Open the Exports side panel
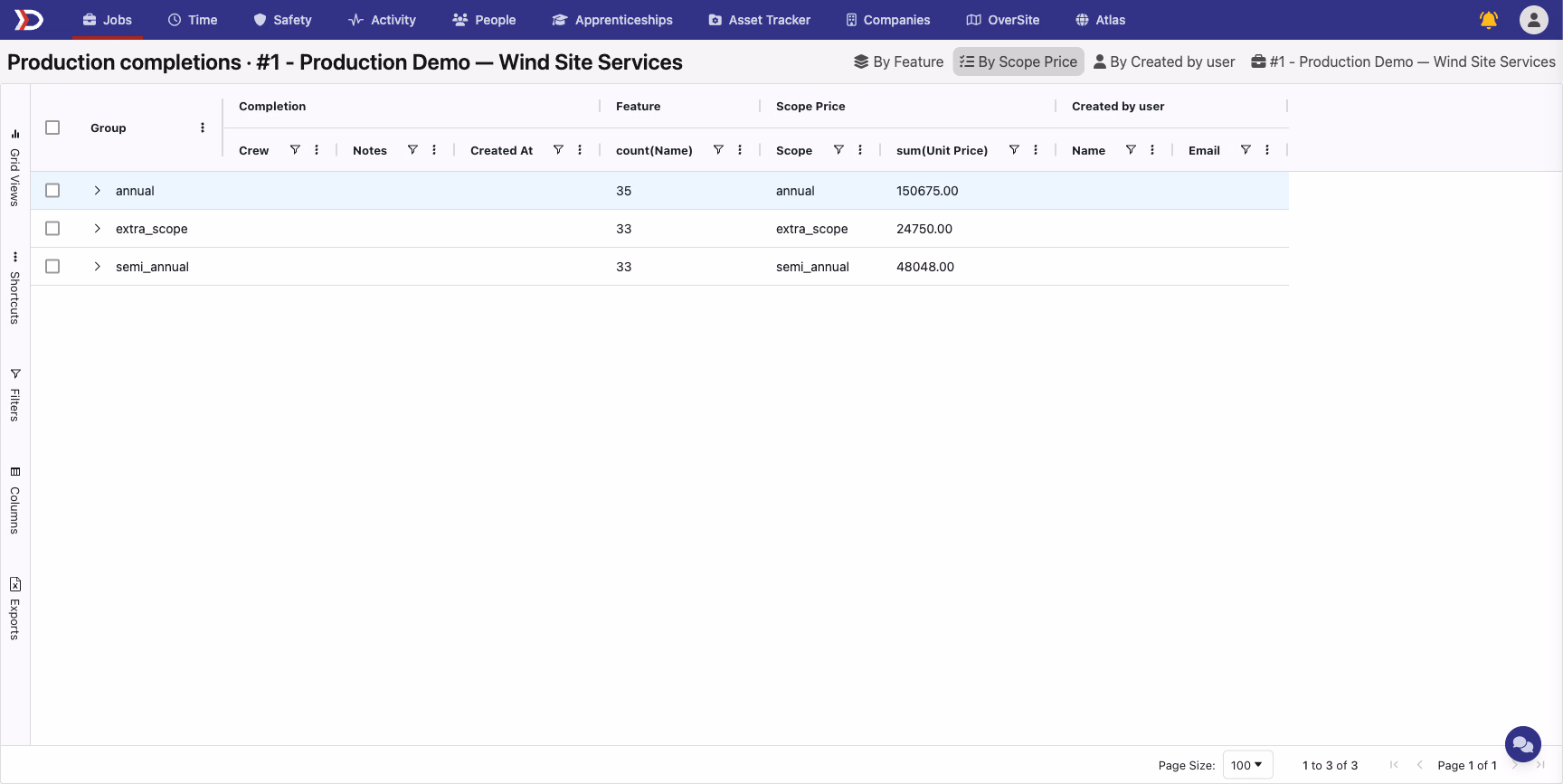The width and height of the screenshot is (1563, 784). click(15, 609)
